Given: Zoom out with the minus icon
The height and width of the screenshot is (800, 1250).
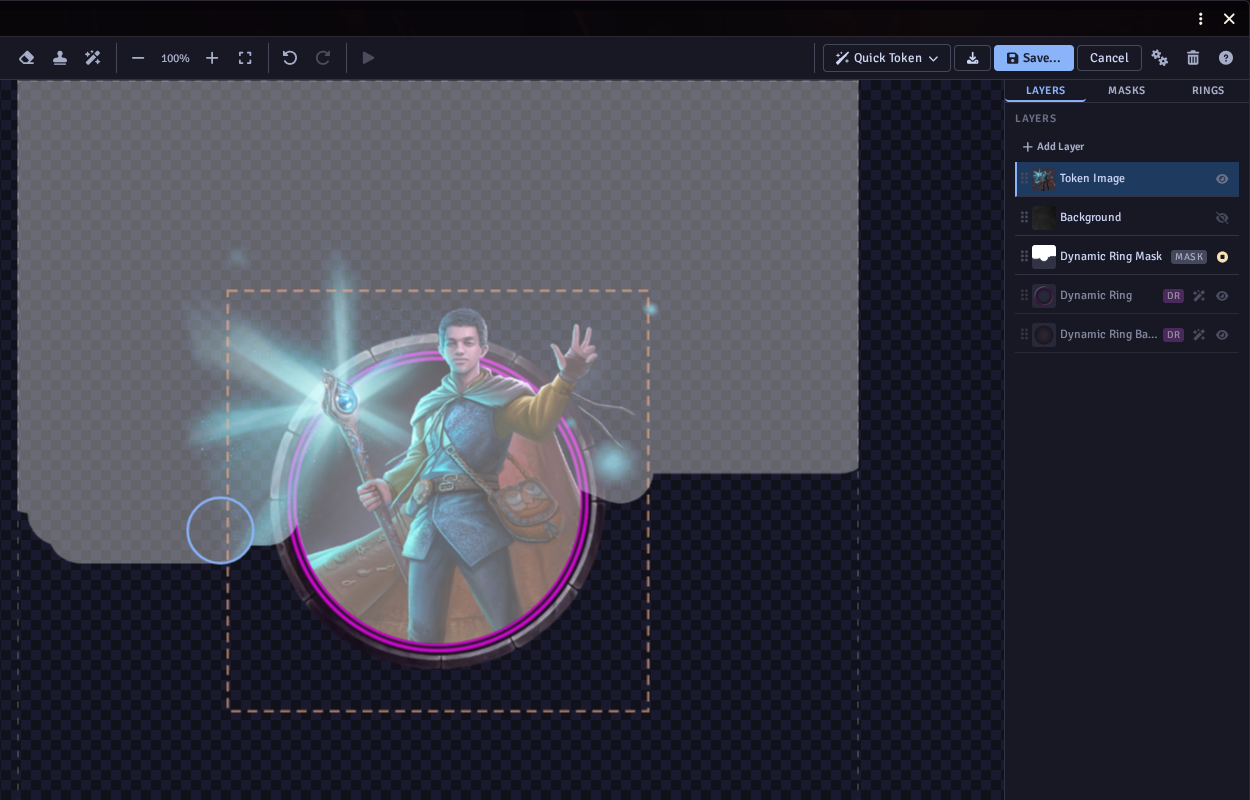Looking at the screenshot, I should click(138, 58).
